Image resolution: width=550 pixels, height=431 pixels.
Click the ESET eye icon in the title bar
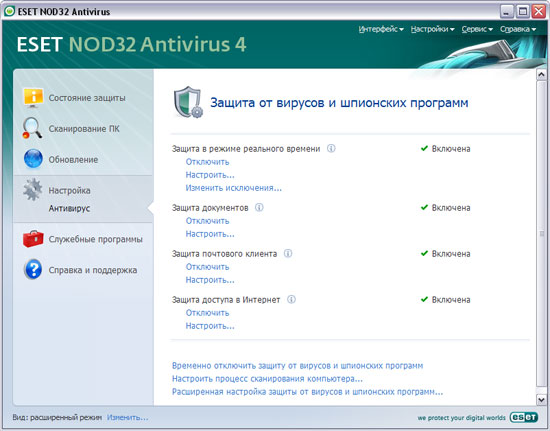pyautogui.click(x=9, y=11)
